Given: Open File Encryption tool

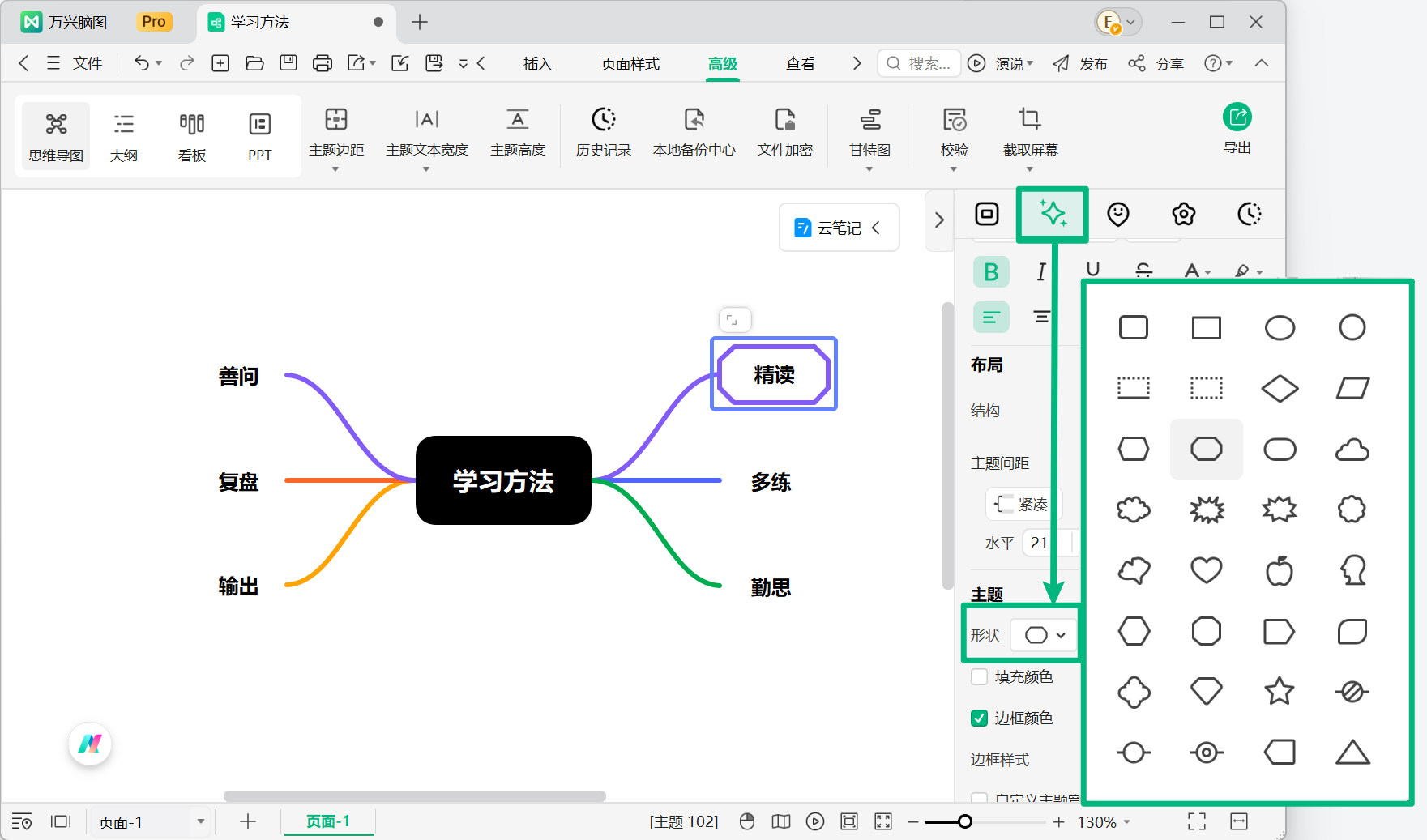Looking at the screenshot, I should click(785, 134).
